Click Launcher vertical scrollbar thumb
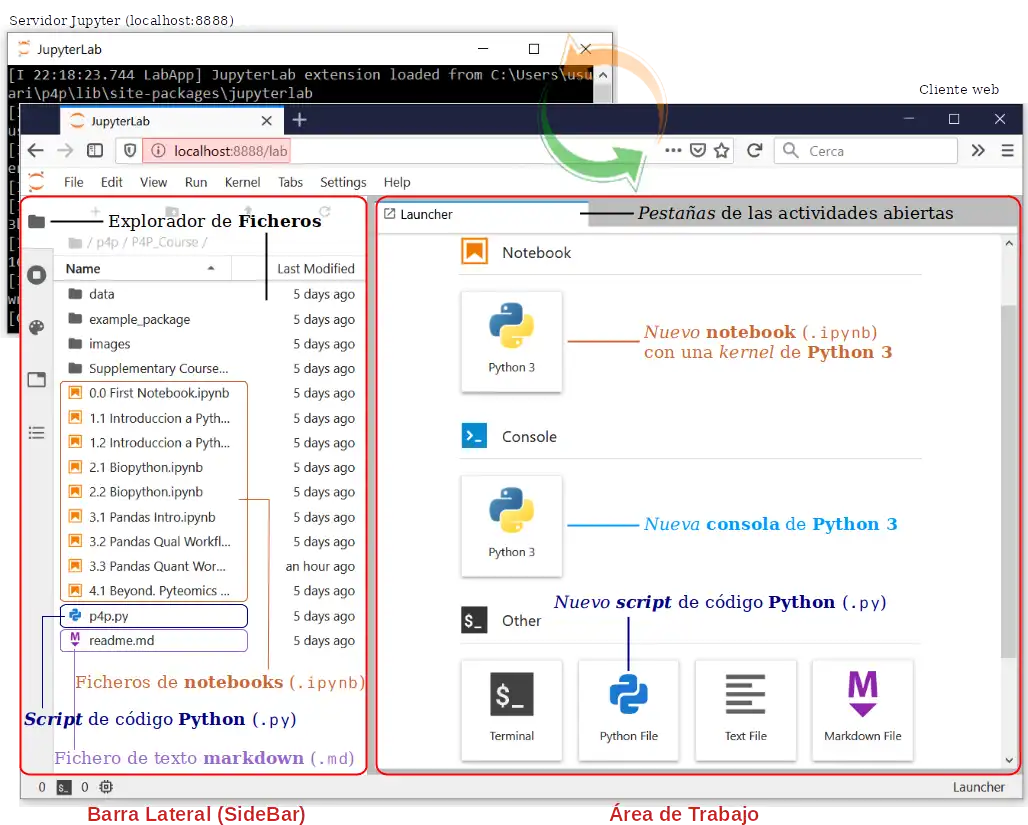1028x825 pixels. 1008,481
